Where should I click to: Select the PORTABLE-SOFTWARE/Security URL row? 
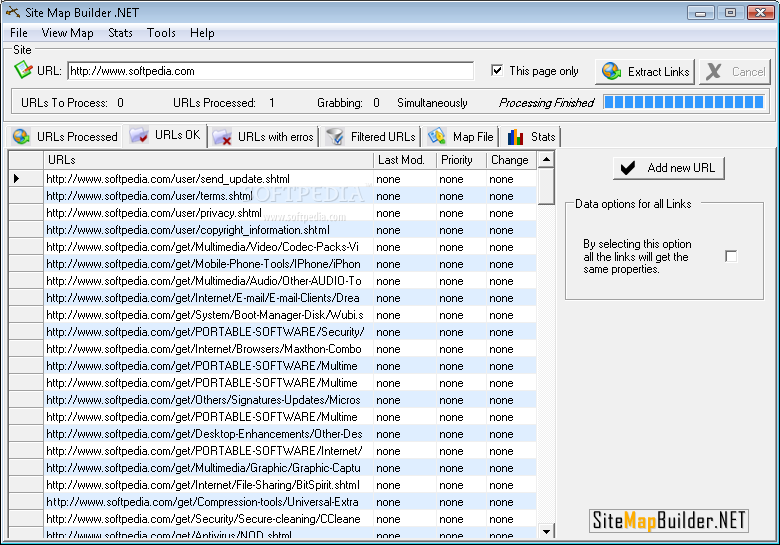[290, 332]
